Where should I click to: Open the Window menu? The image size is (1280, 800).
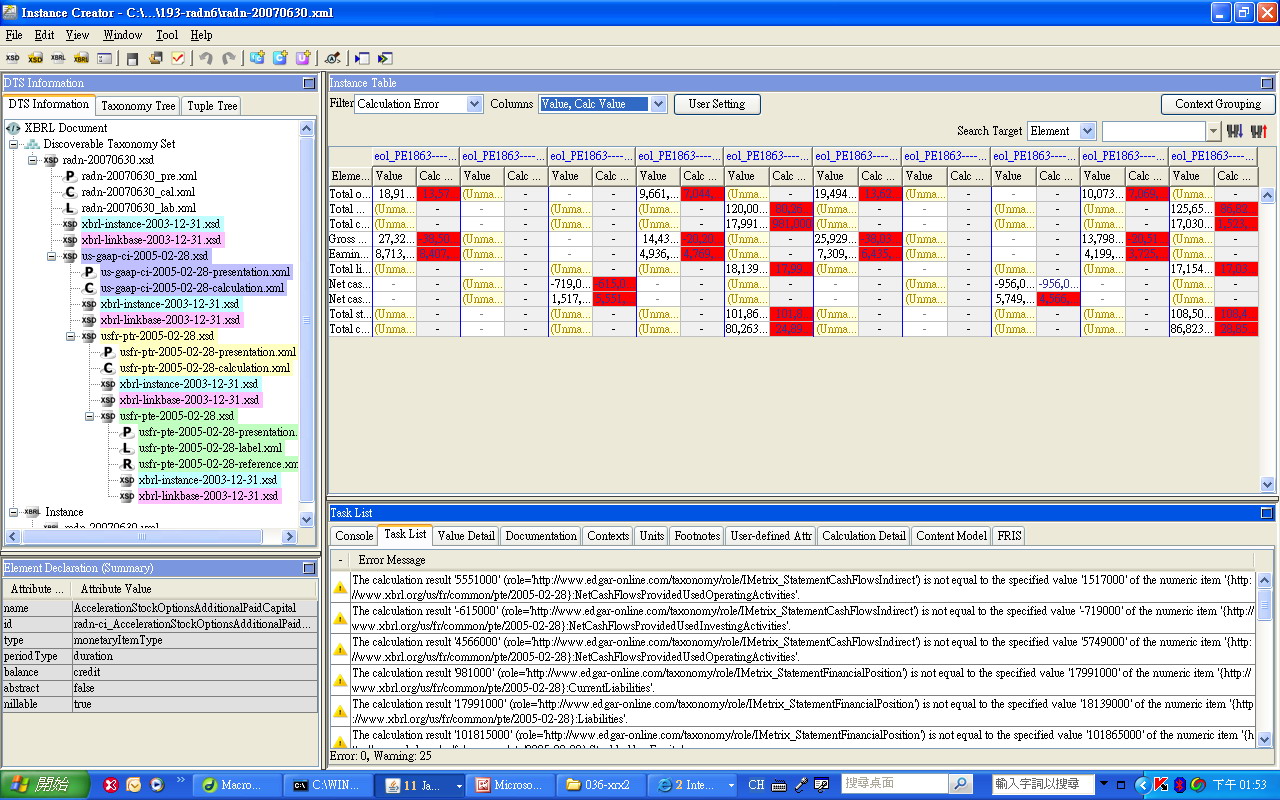[x=123, y=35]
